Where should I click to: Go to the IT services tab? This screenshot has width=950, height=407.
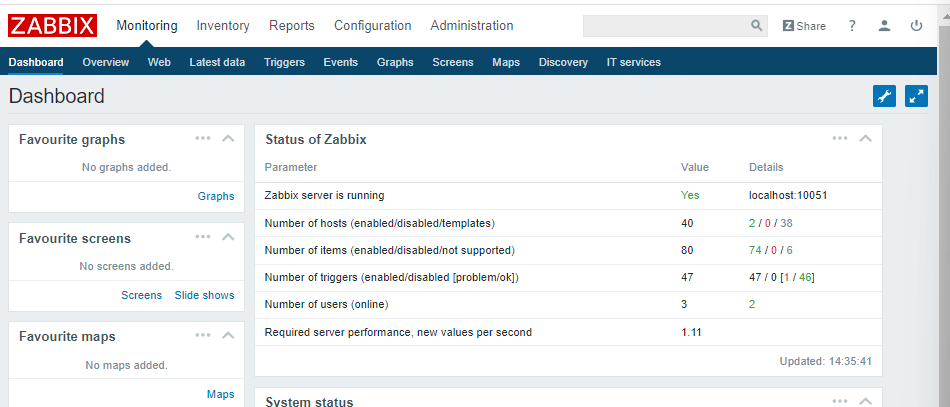634,62
